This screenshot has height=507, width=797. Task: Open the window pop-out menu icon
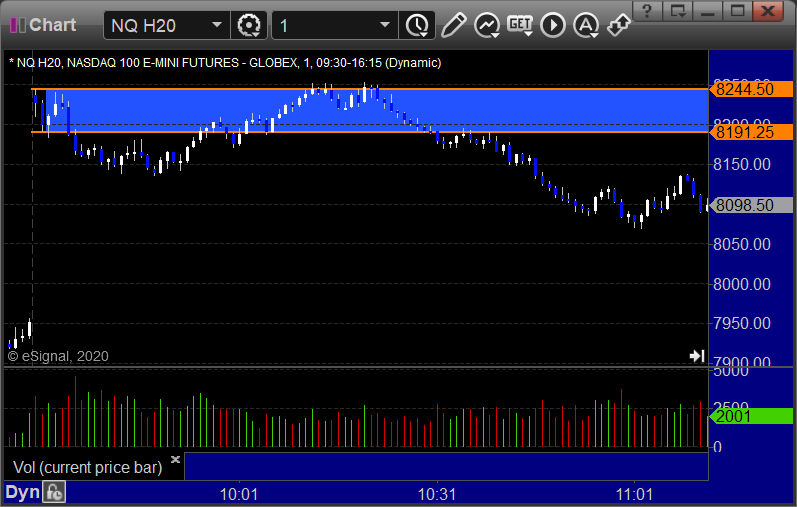click(x=678, y=11)
